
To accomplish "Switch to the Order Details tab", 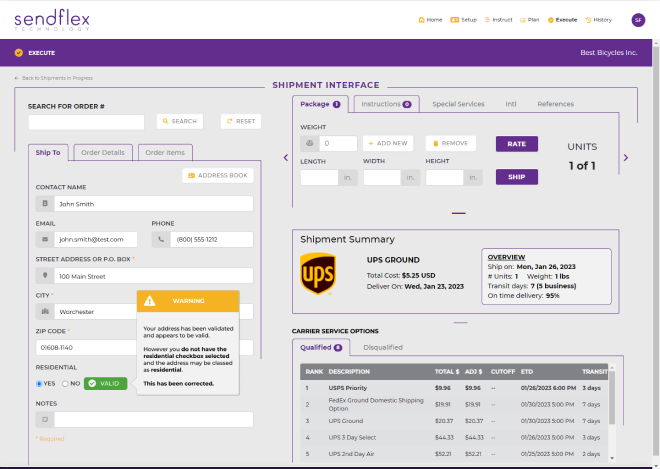I will point(101,153).
